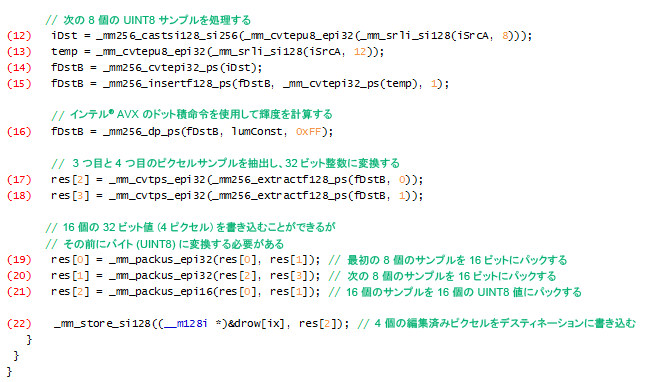Click comment 16 個の UINT8 値にパックする
670x382 pixels.
click(x=455, y=292)
